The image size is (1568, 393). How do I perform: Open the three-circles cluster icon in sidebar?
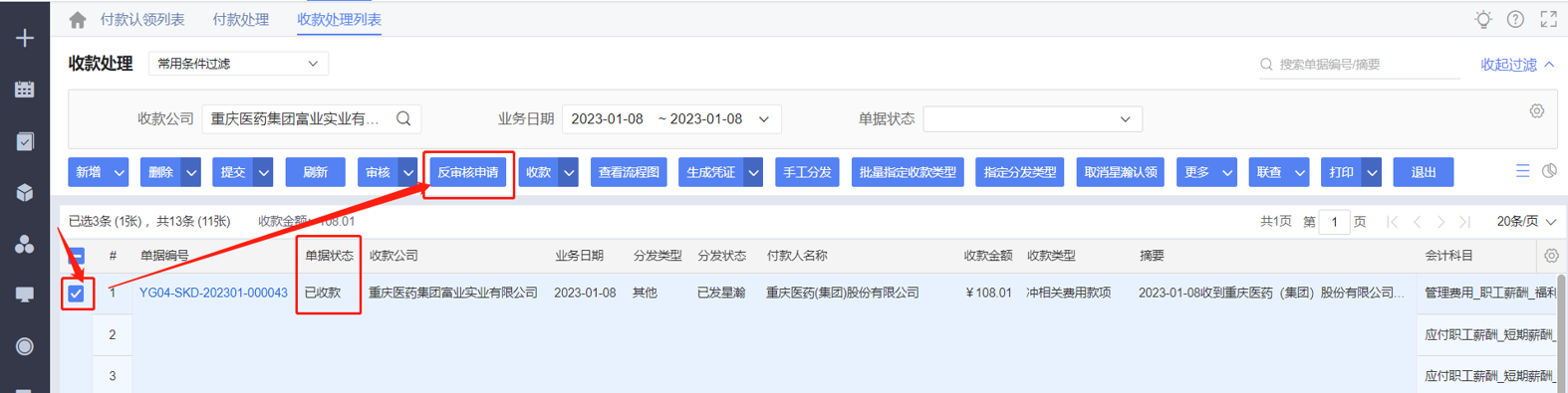[x=25, y=244]
